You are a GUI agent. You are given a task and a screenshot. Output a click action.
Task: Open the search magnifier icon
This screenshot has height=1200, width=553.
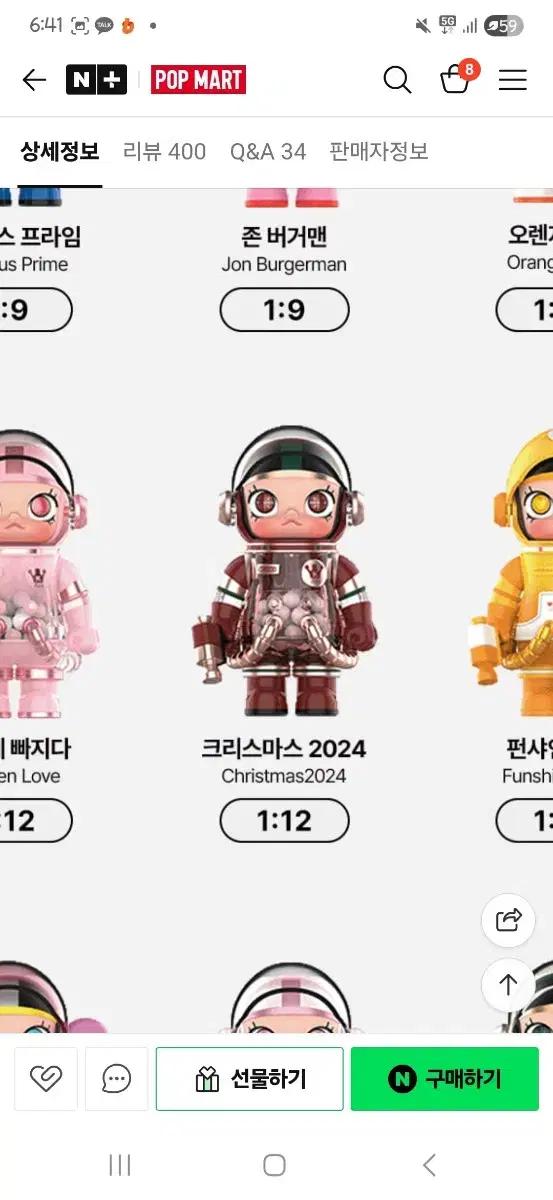coord(397,80)
